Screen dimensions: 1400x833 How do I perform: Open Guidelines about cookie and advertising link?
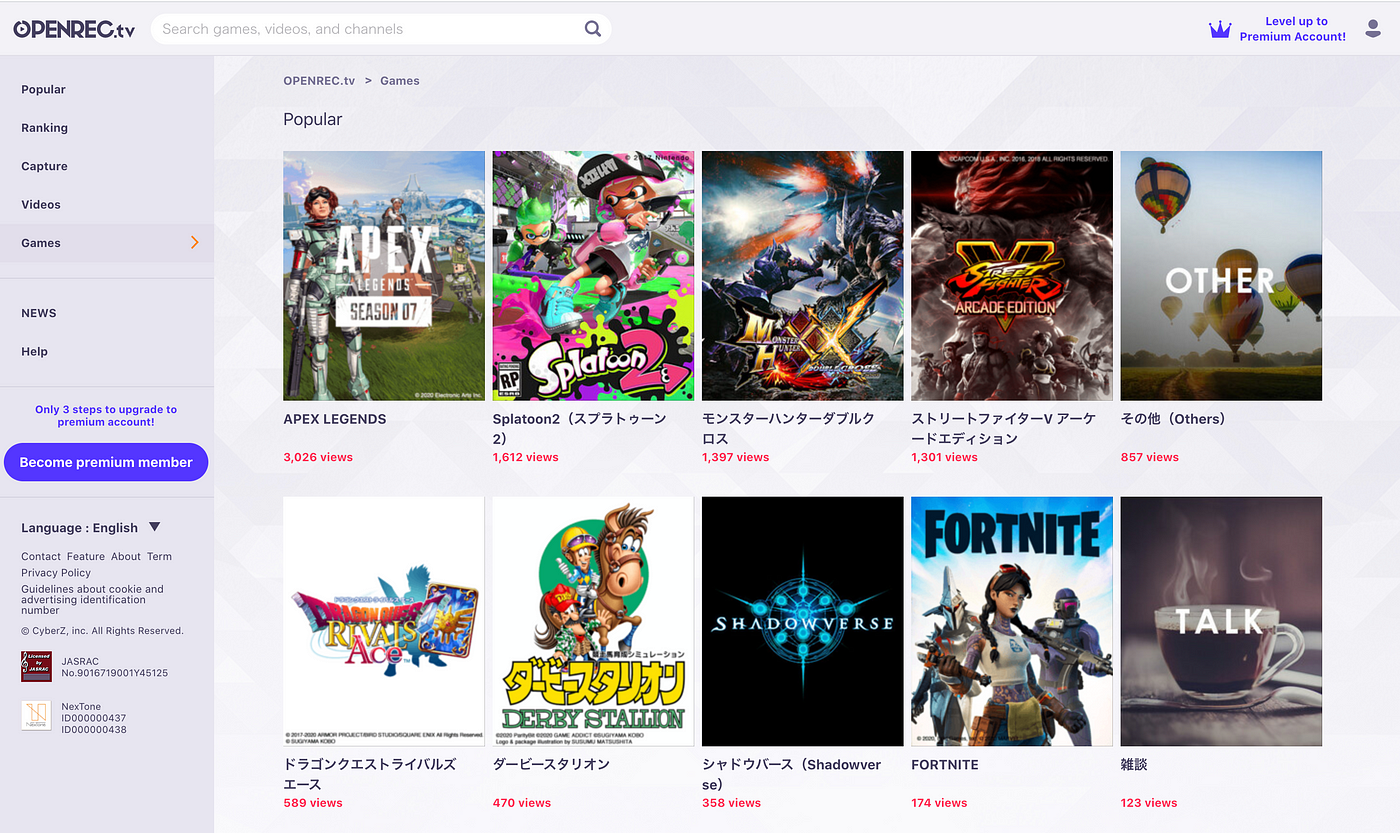click(x=92, y=599)
